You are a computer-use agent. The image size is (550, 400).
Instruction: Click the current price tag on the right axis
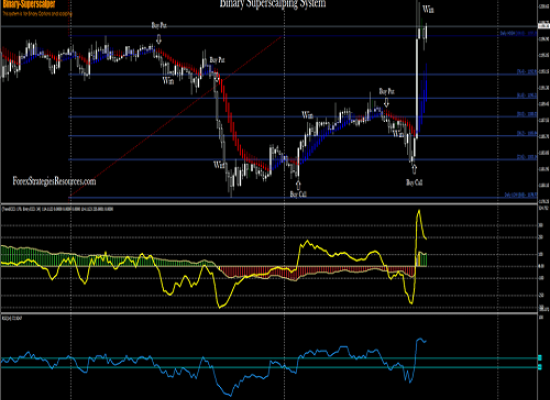(x=544, y=26)
